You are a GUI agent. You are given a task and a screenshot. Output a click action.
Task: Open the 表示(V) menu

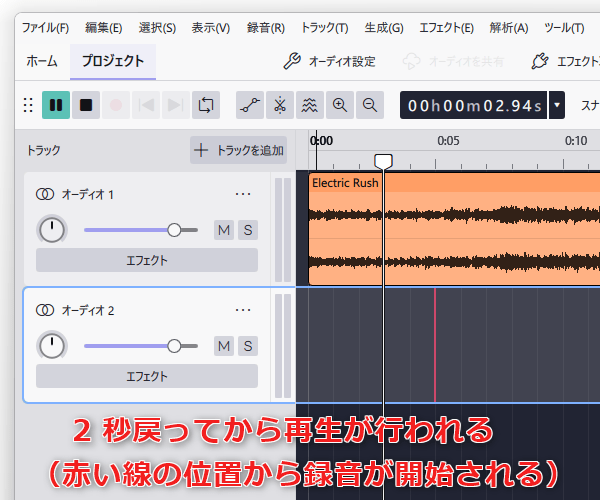[x=211, y=28]
